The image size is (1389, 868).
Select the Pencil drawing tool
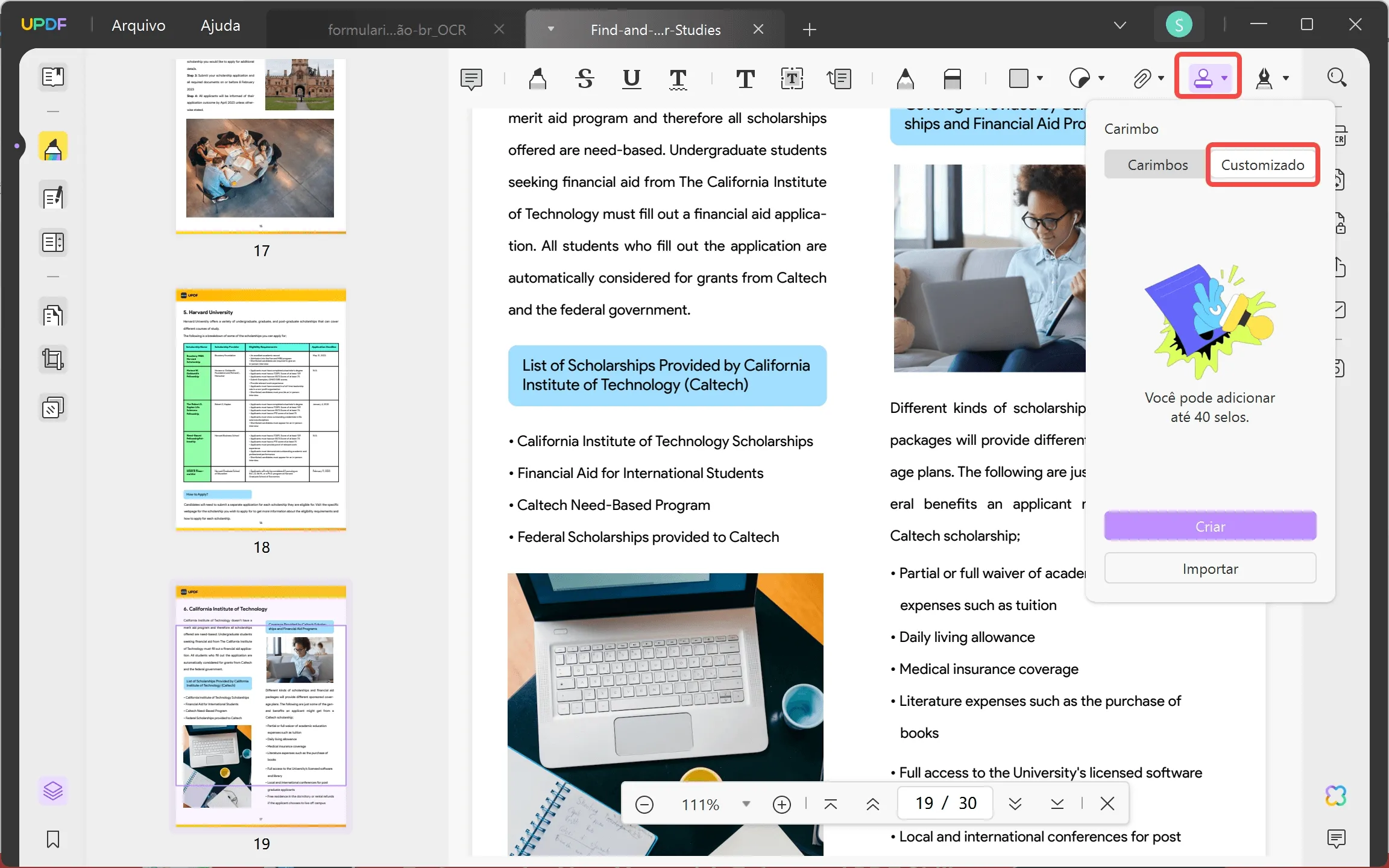[x=905, y=79]
